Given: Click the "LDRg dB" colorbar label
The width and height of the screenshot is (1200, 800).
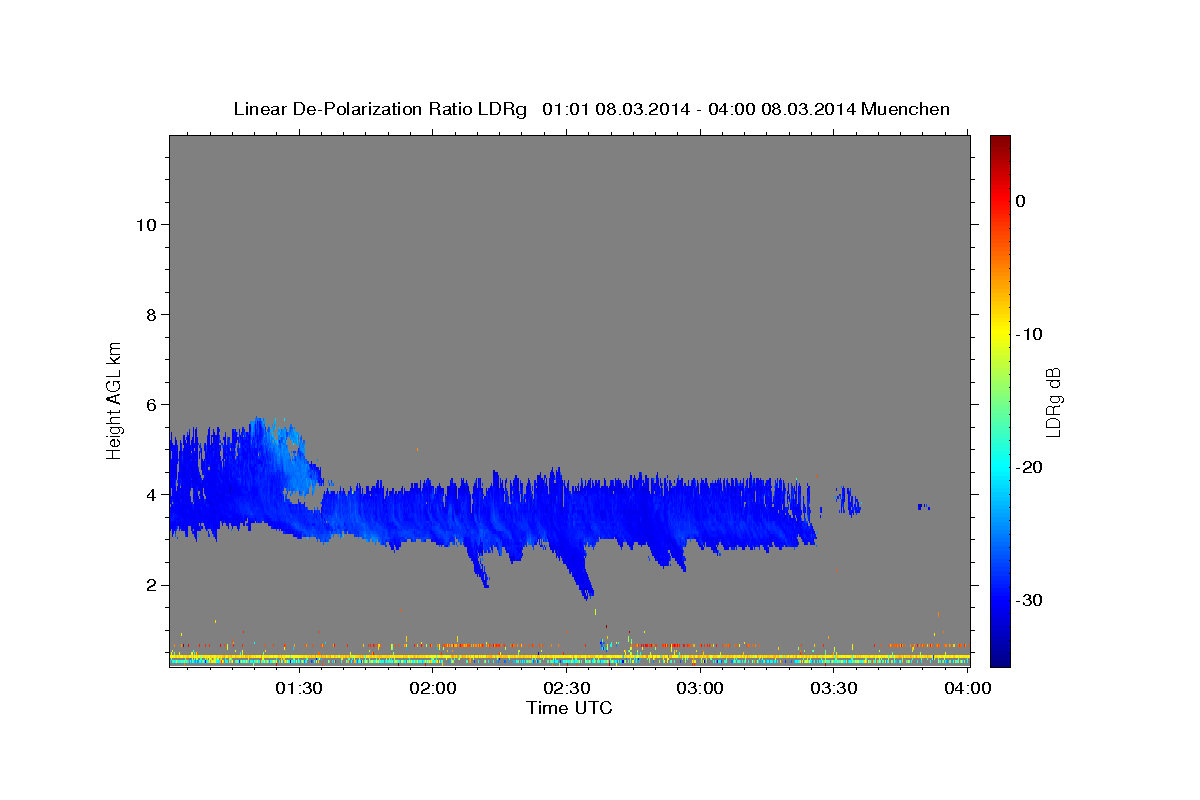Looking at the screenshot, I should 1052,401.
